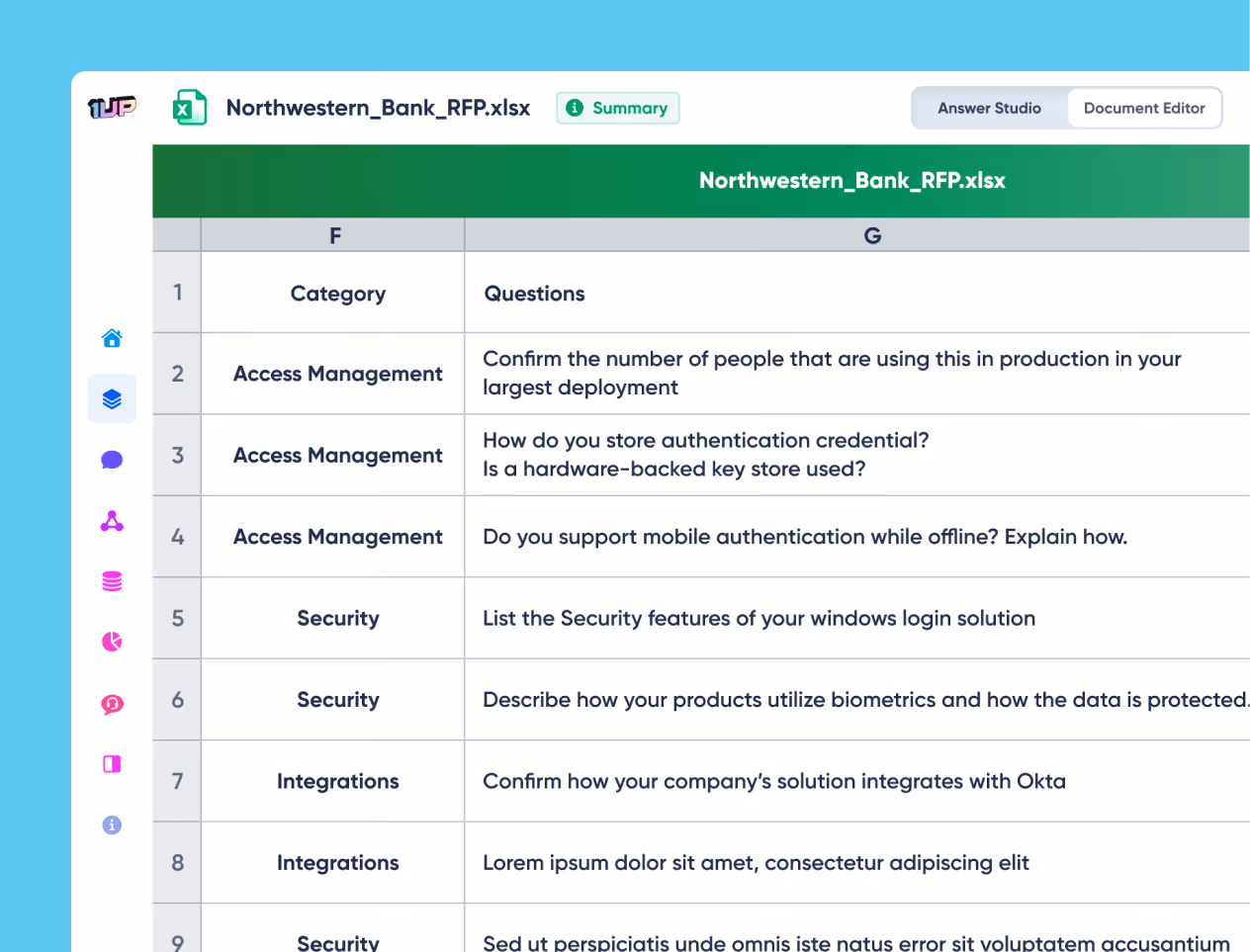Switch to Document Editor tab
Viewport: 1250px width, 952px height.
tap(1144, 108)
